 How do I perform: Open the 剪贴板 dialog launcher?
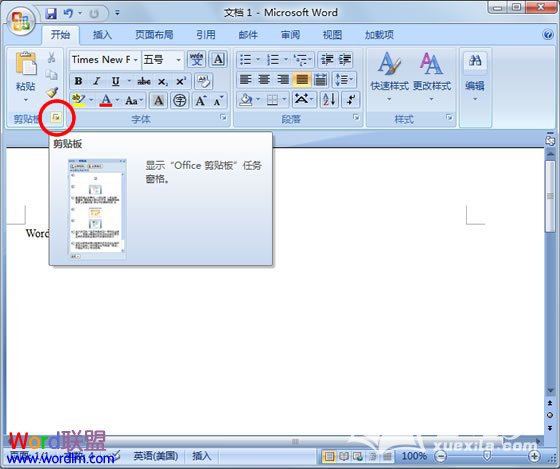click(56, 117)
